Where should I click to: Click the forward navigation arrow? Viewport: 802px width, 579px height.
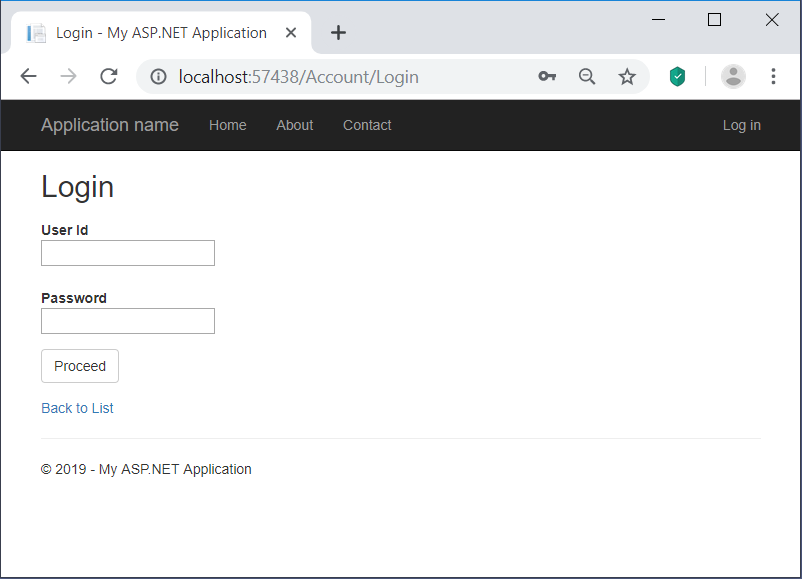68,76
